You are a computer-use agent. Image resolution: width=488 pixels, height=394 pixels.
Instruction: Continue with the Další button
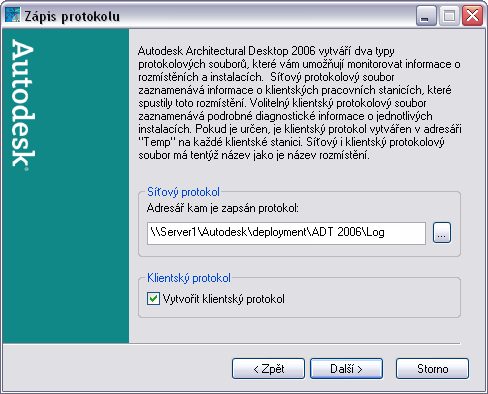(x=346, y=369)
